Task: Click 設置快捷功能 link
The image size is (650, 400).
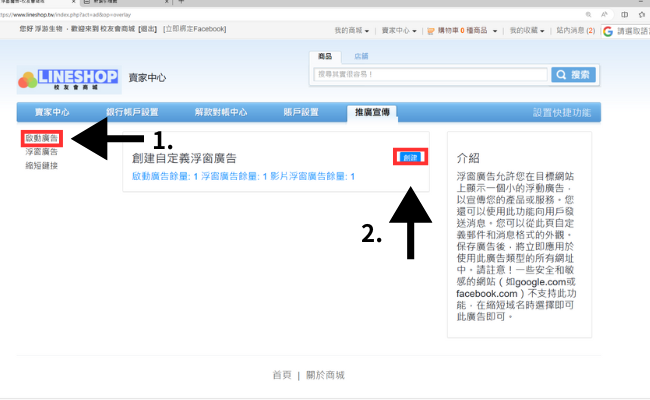Action: [x=562, y=113]
